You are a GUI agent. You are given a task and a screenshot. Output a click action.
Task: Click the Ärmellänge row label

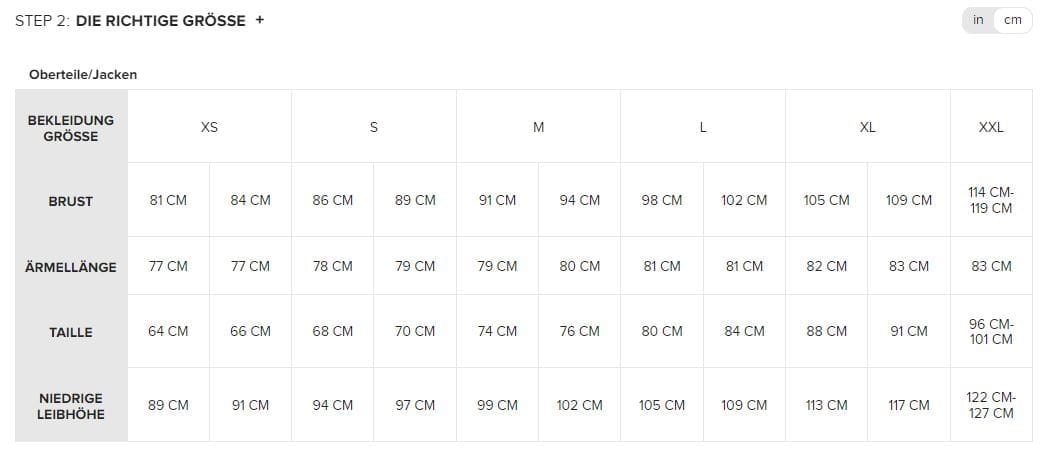click(x=71, y=267)
